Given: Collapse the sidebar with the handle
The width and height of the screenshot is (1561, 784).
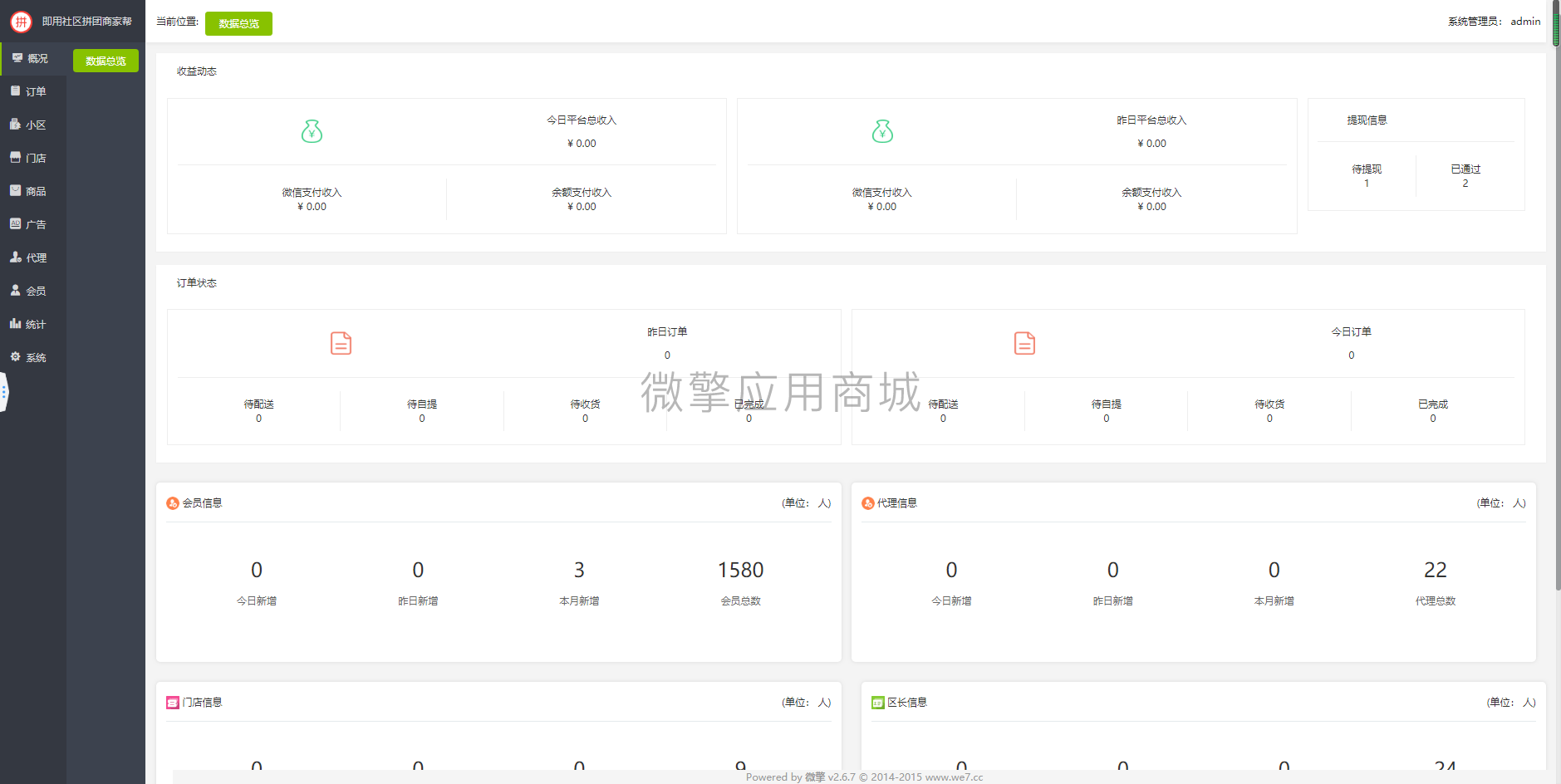Looking at the screenshot, I should tap(4, 392).
